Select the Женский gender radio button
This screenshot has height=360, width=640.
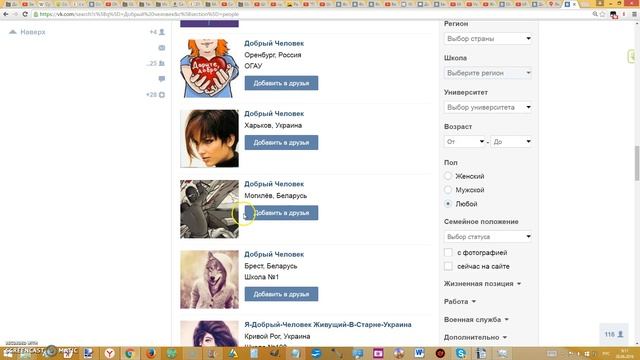448,176
